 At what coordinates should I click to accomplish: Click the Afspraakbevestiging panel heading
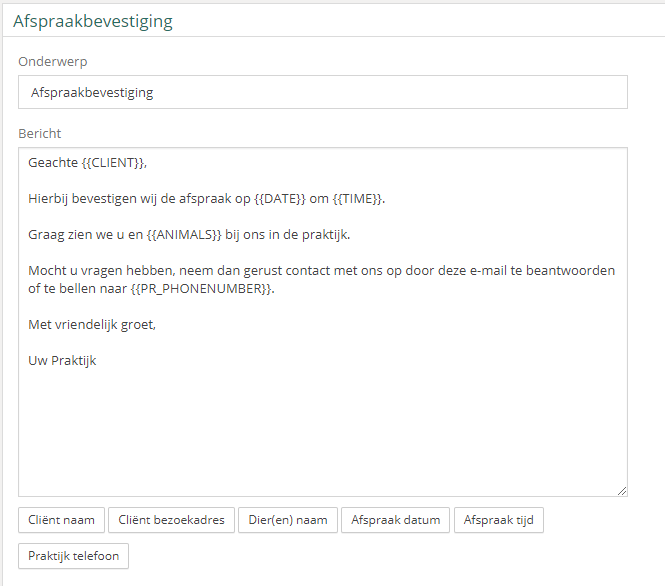click(92, 20)
